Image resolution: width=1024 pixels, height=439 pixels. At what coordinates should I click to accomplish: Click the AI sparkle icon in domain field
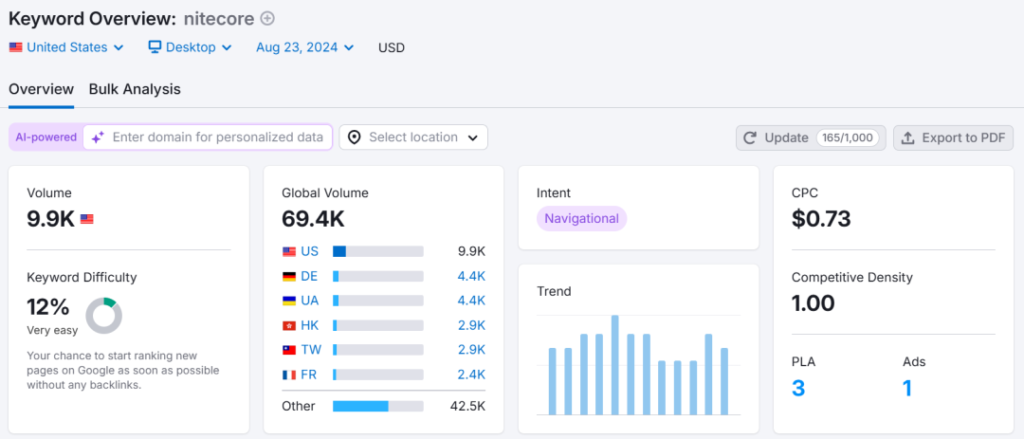(98, 138)
